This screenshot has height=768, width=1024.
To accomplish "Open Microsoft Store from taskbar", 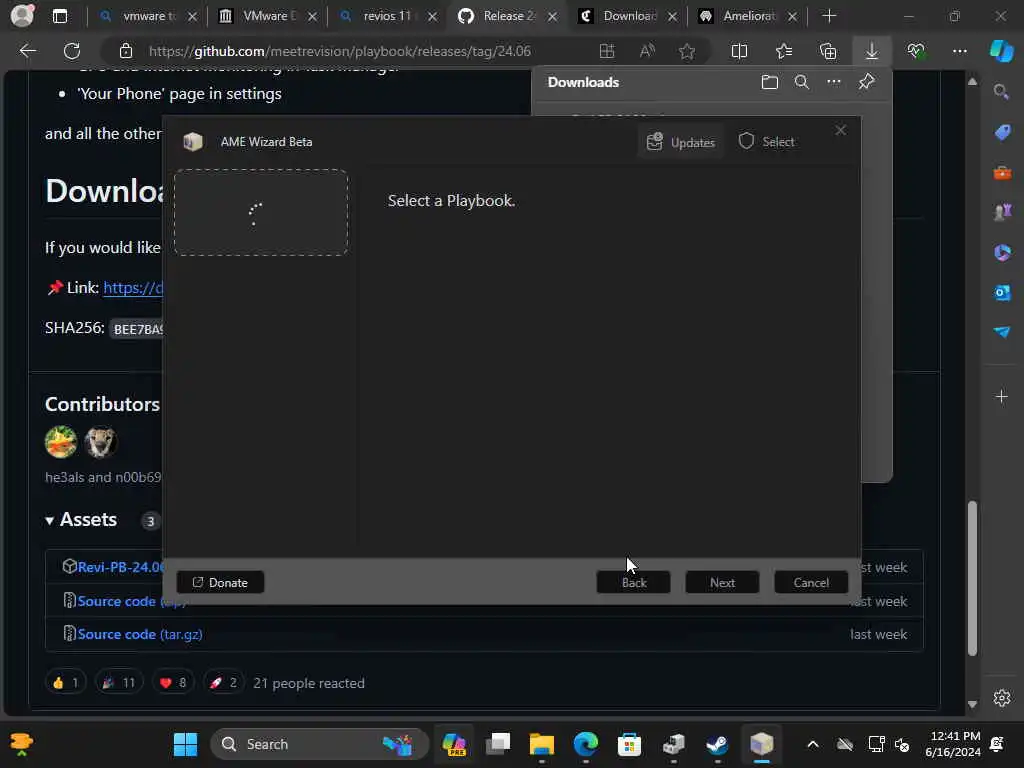I will point(629,744).
